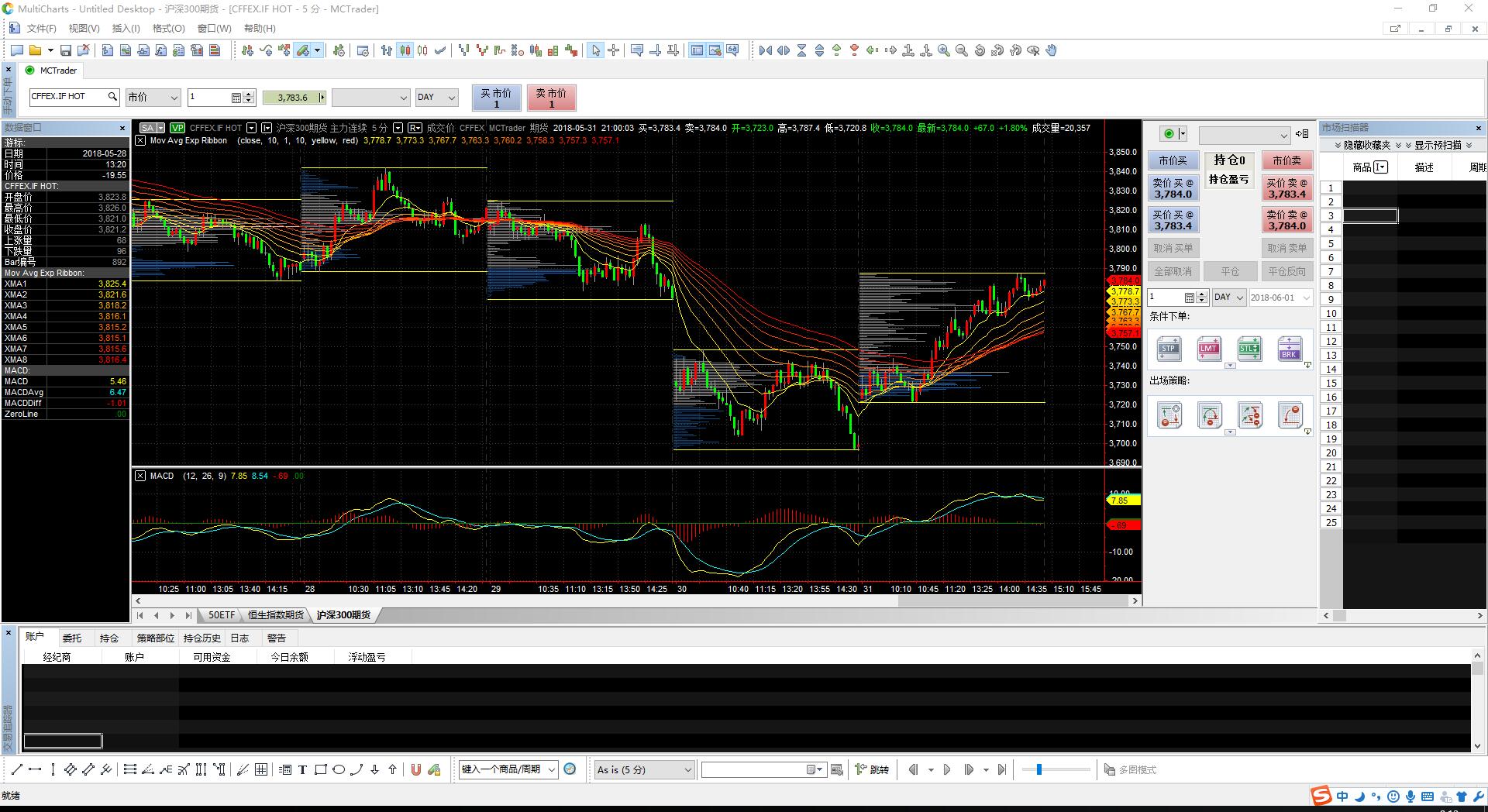Click the STP stop order icon
Viewport: 1488px width, 812px height.
[x=1169, y=349]
